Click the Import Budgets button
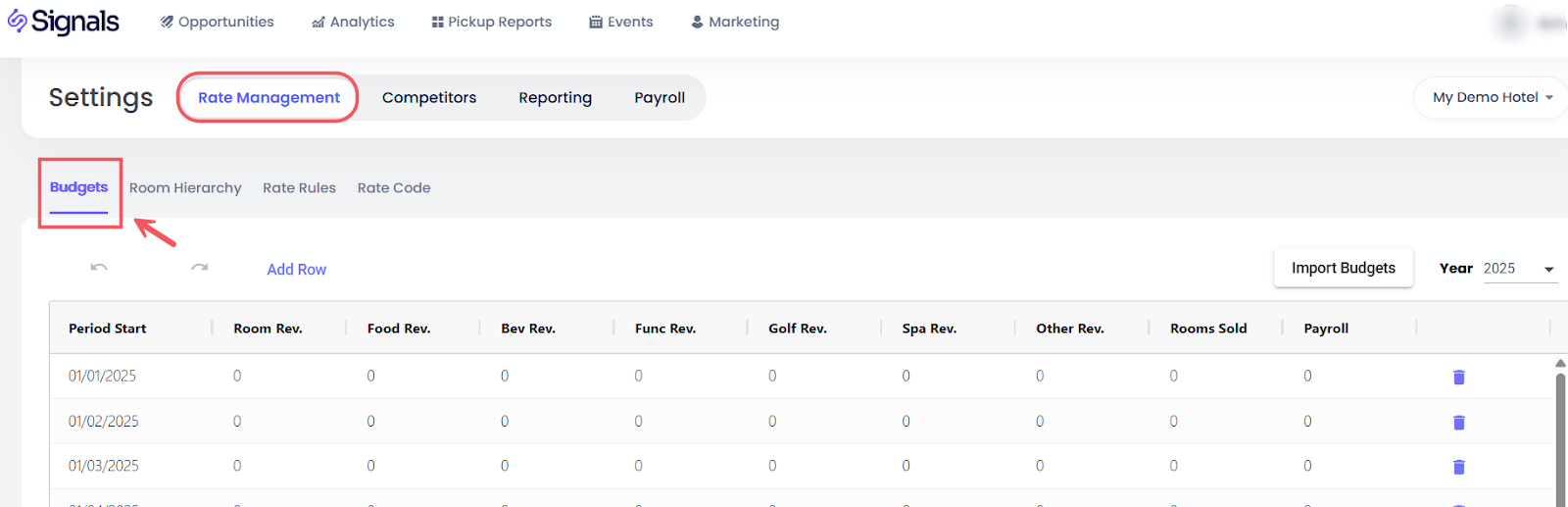The image size is (1568, 507). [x=1343, y=268]
